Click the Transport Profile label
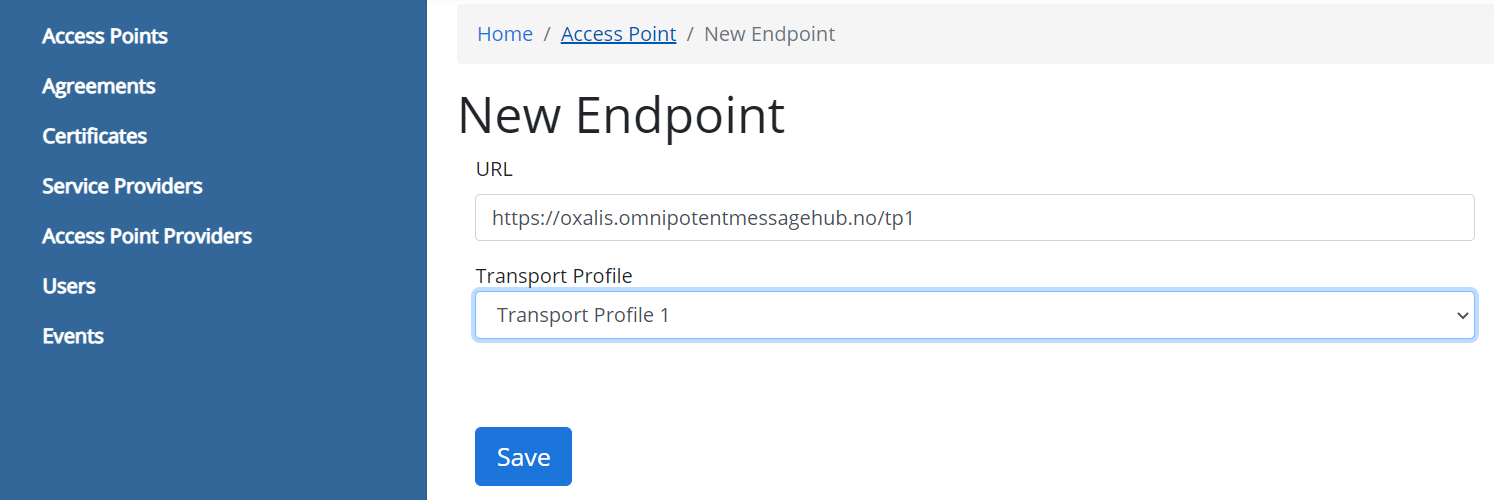 (554, 275)
